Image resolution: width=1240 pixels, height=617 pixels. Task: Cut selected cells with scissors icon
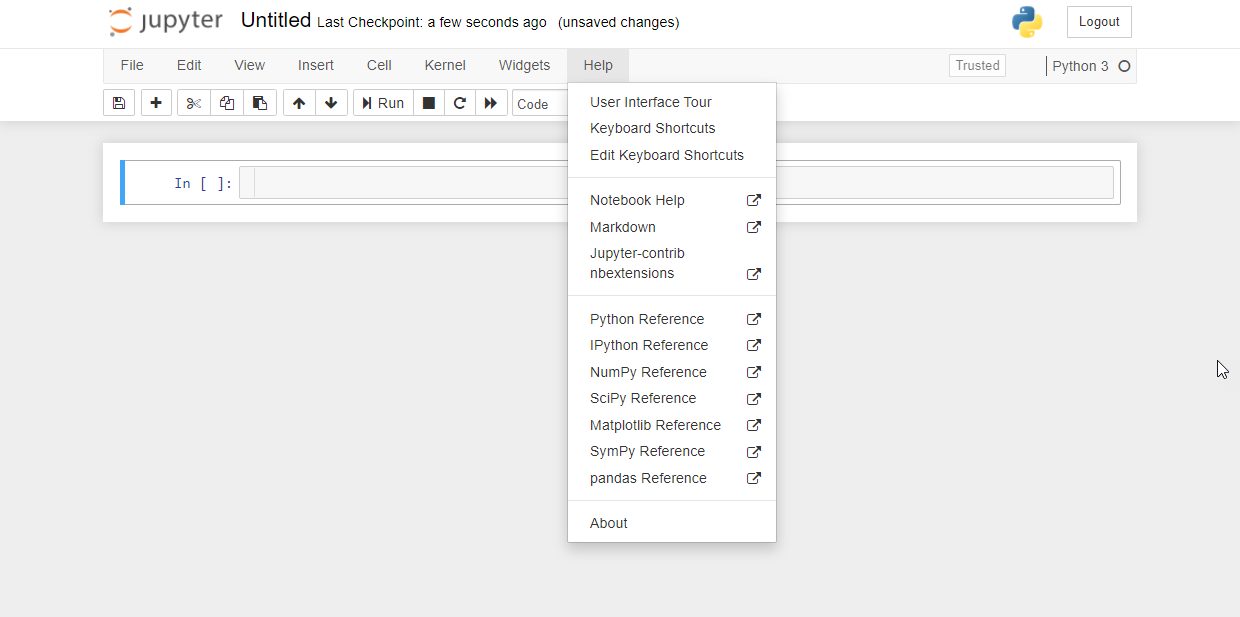194,103
